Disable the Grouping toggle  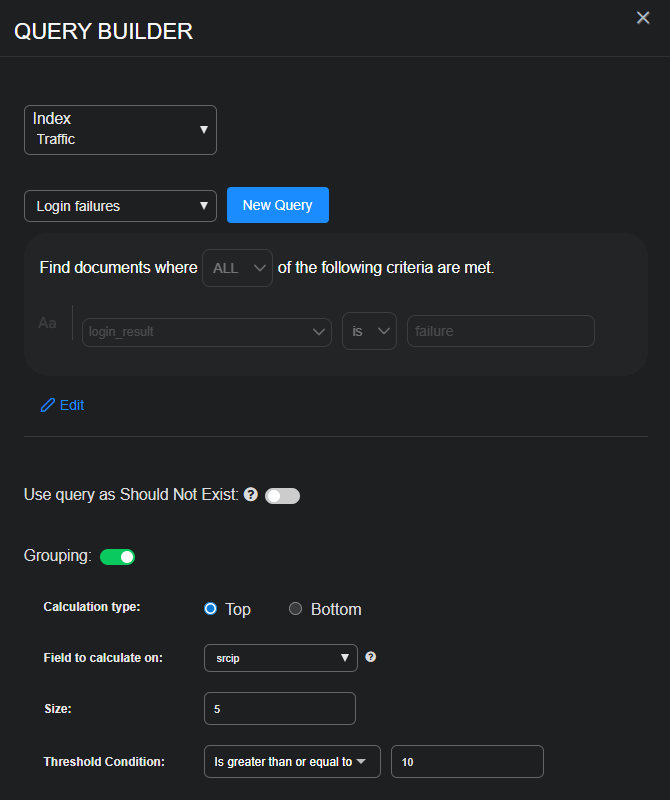click(x=118, y=556)
